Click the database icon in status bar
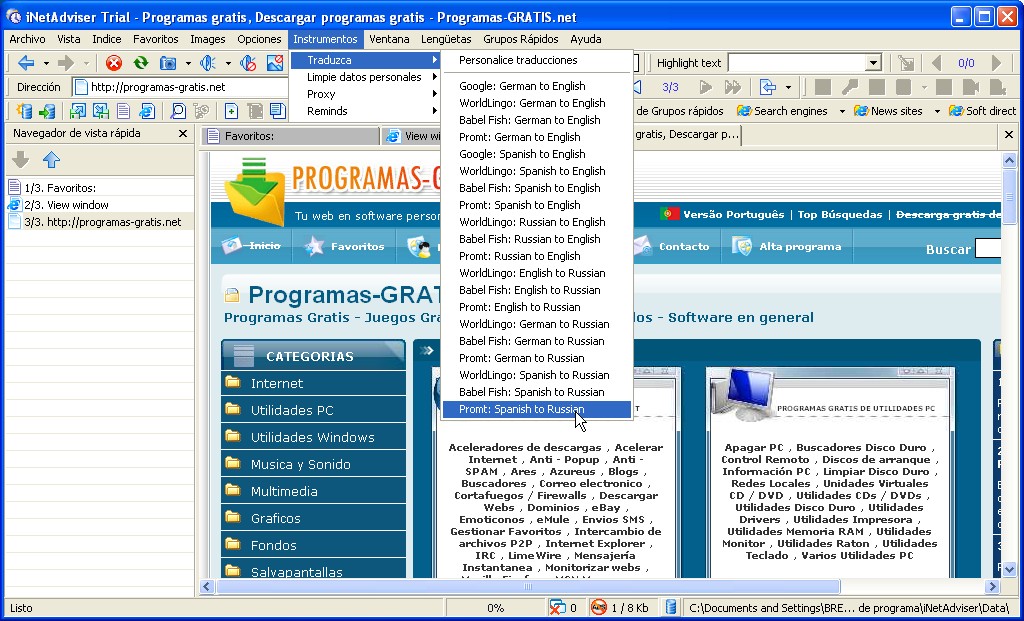 670,608
